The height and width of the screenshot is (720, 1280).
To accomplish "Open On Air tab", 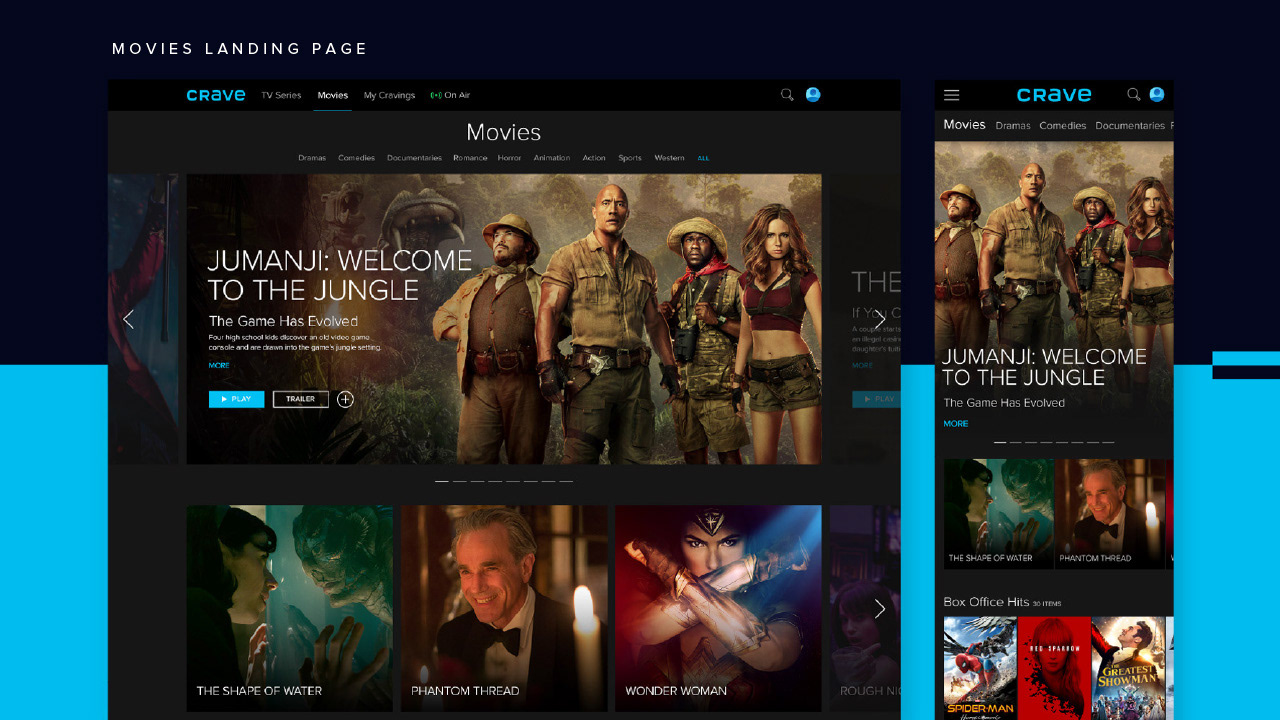I will click(450, 95).
